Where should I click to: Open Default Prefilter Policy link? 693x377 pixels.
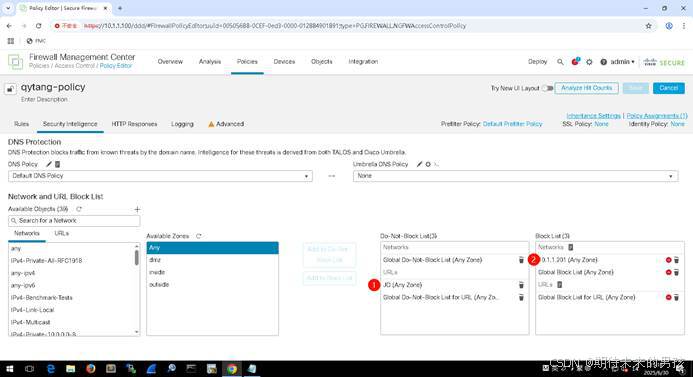[512, 124]
